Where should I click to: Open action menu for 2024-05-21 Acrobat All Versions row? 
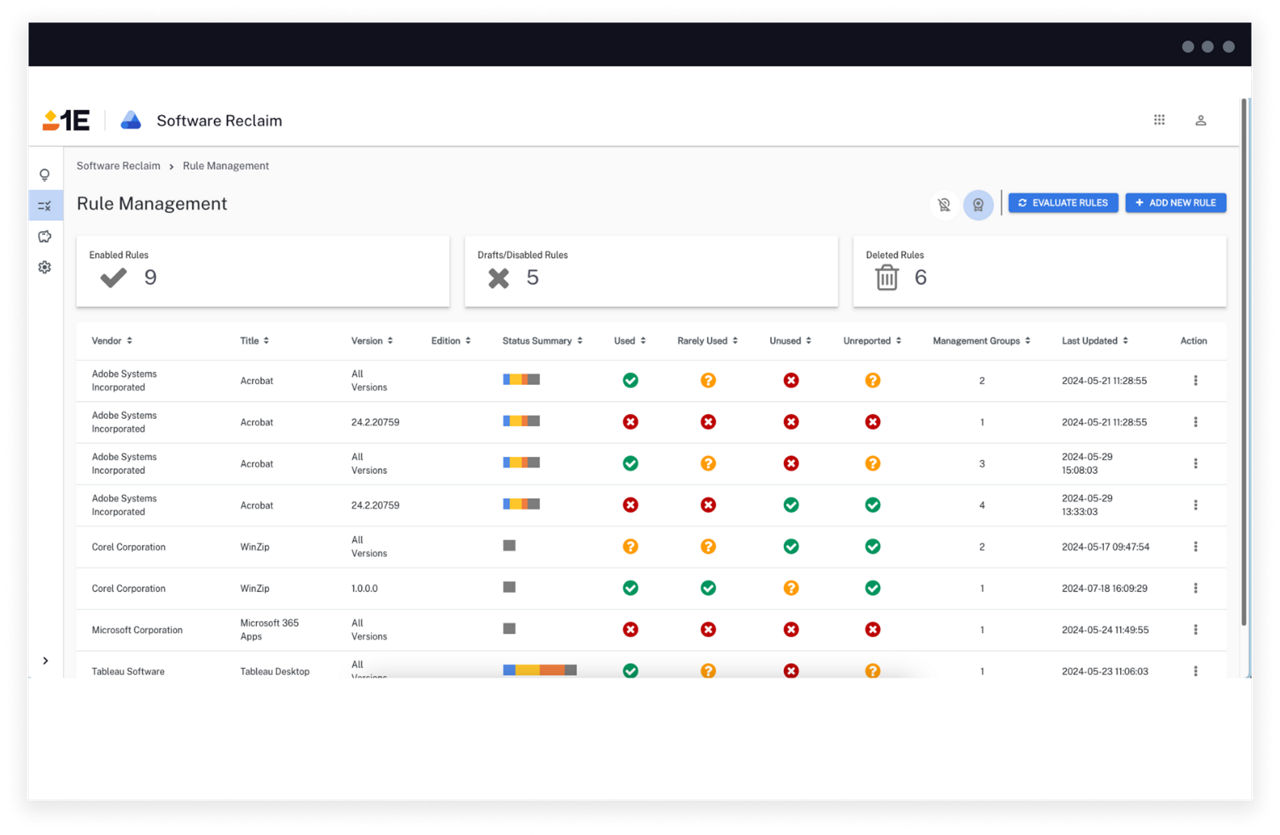coord(1195,380)
